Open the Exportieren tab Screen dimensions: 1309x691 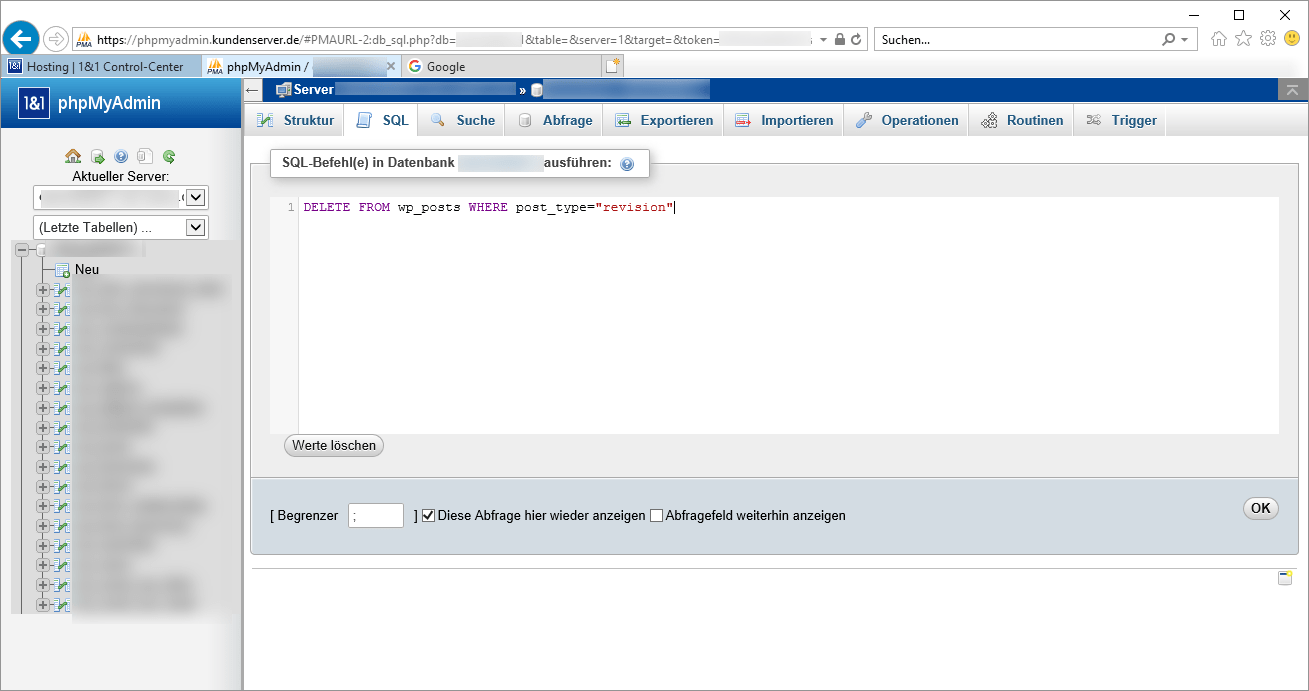point(664,120)
